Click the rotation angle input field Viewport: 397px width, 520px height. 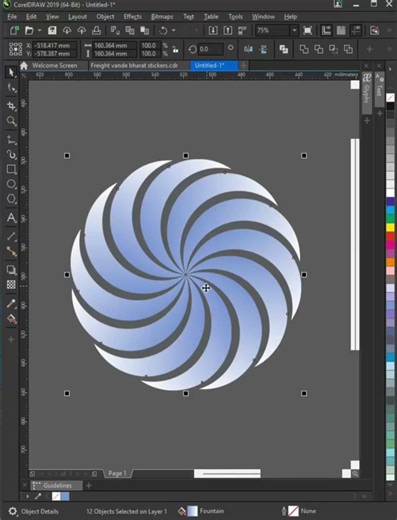(210, 49)
